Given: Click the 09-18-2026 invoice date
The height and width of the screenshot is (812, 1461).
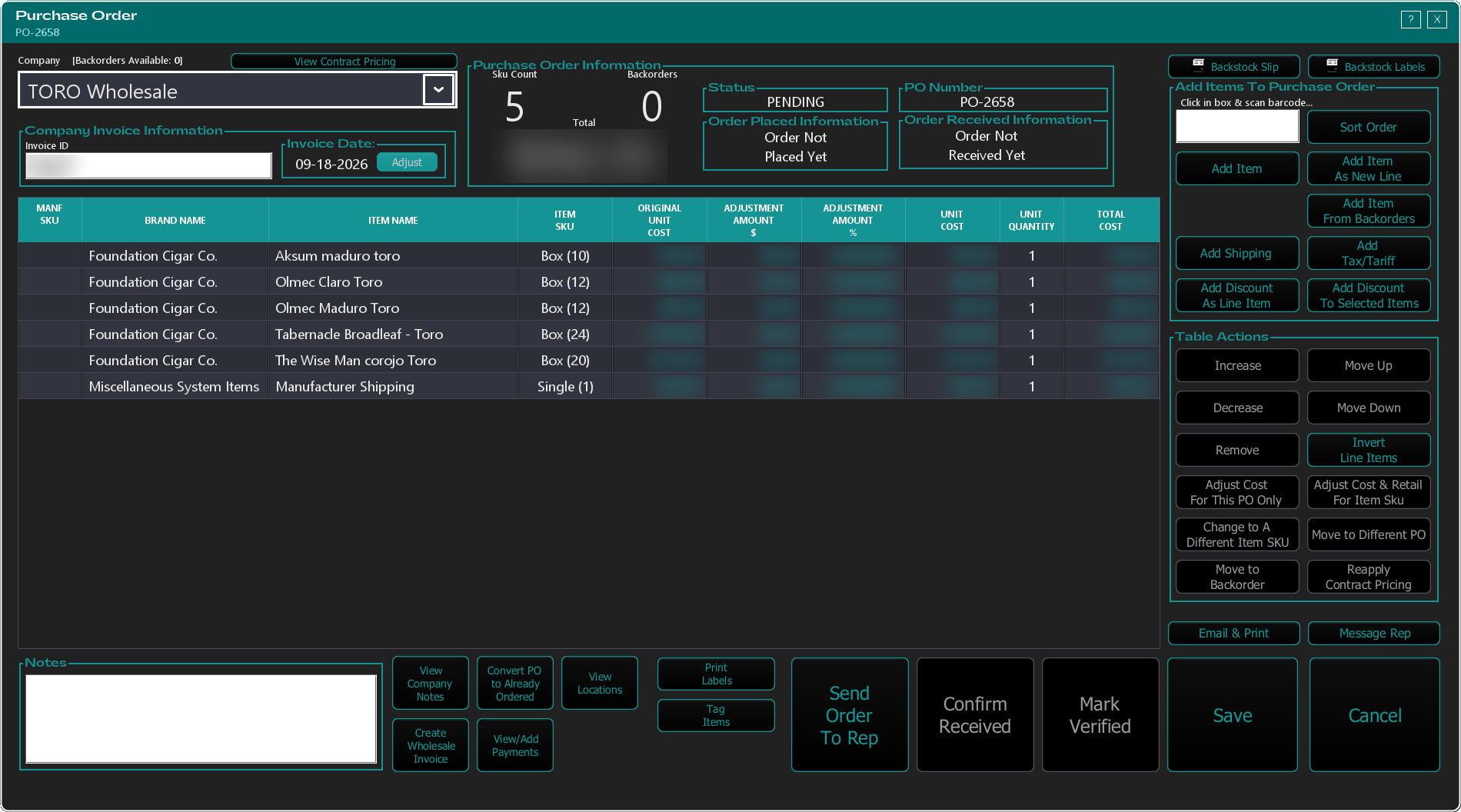Looking at the screenshot, I should click(331, 164).
